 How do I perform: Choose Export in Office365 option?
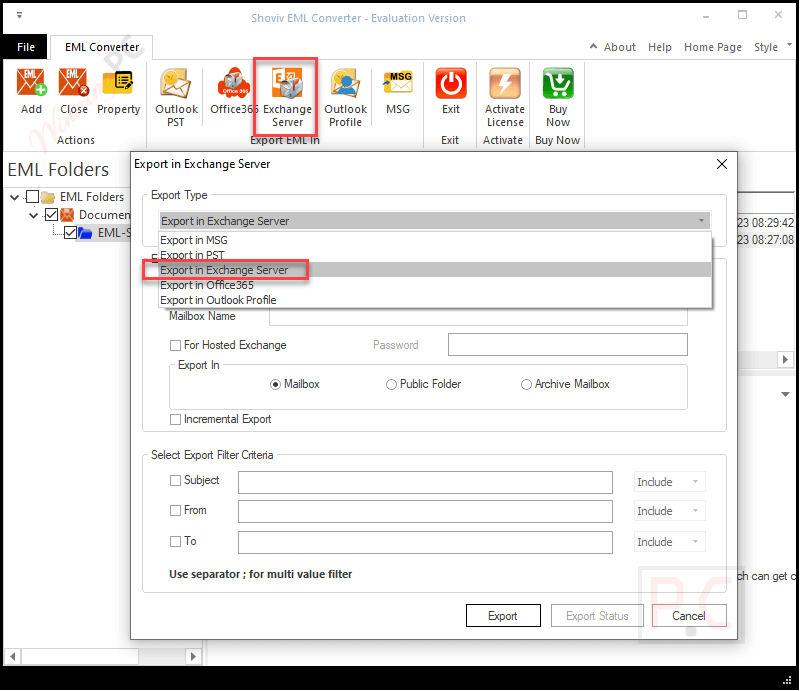[x=435, y=285]
